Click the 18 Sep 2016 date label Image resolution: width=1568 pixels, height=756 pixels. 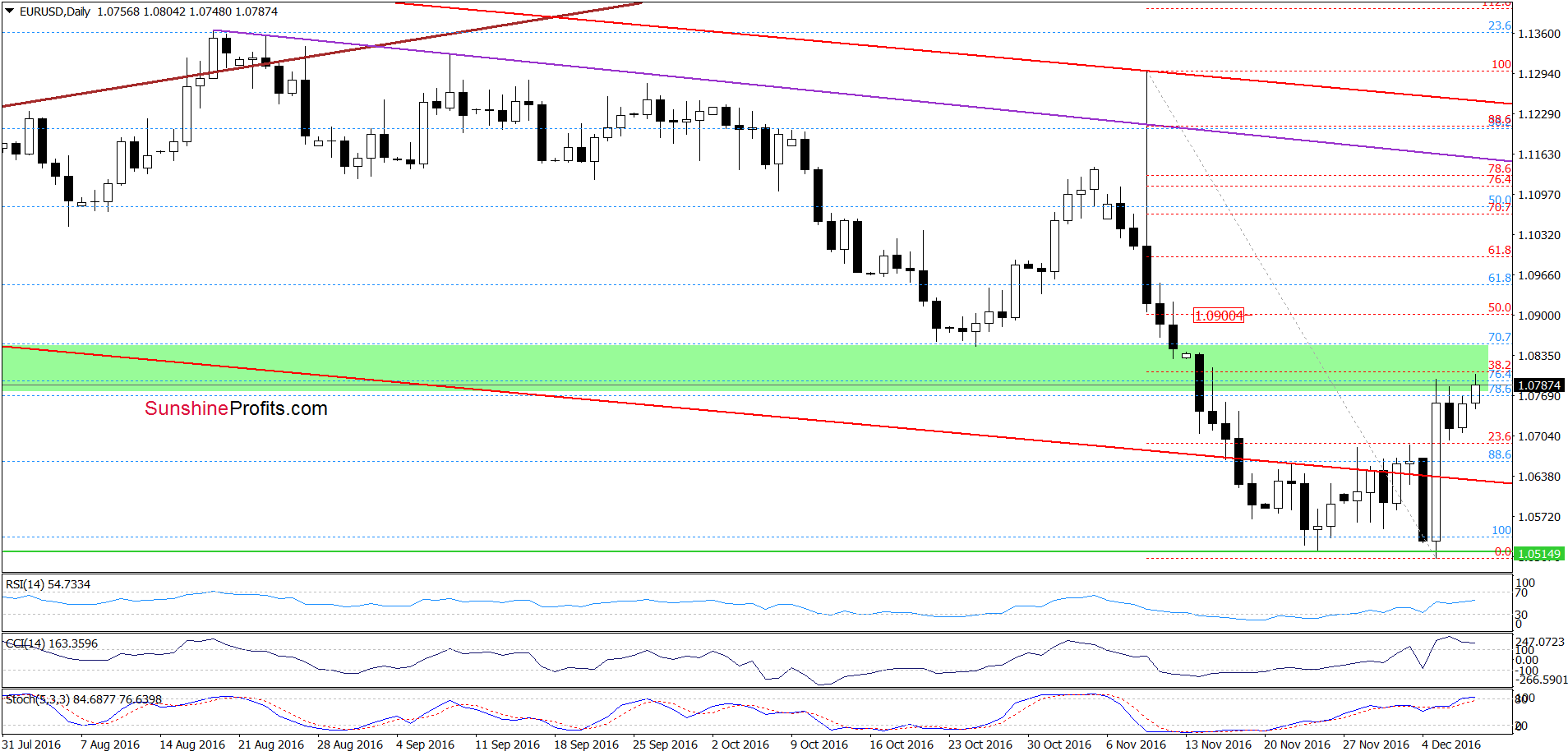point(586,744)
